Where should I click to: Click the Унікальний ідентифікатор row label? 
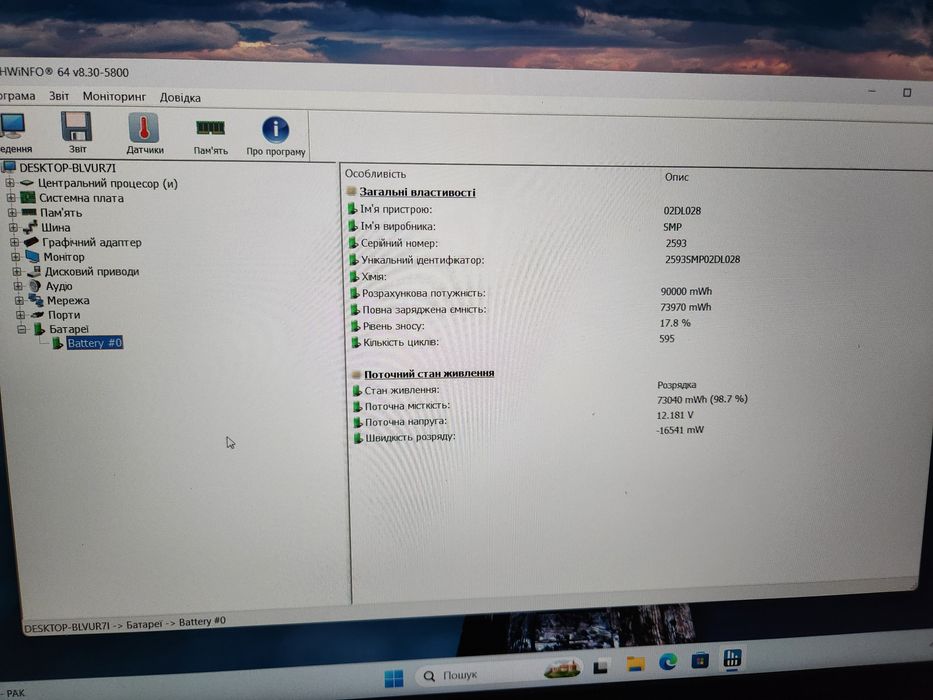pyautogui.click(x=422, y=260)
